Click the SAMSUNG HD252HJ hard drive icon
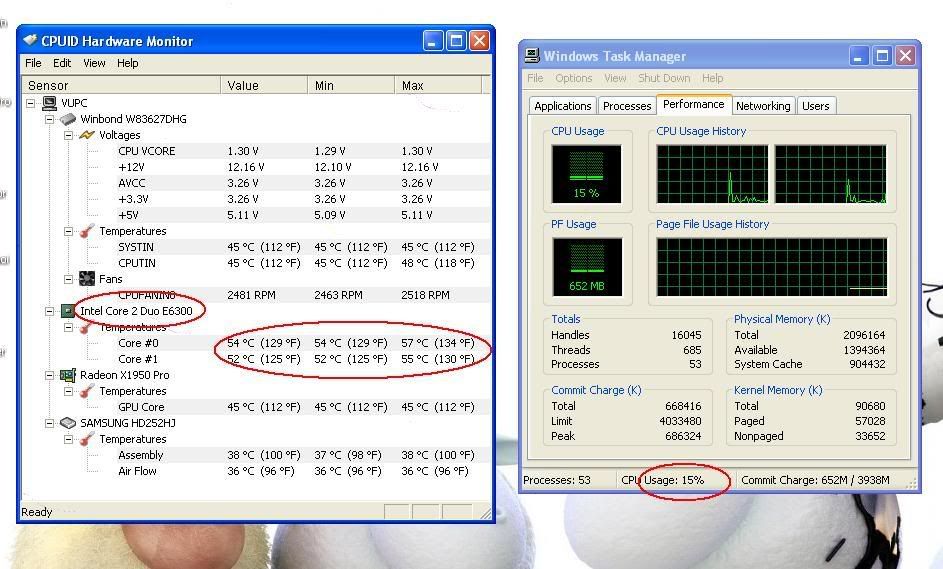 click(x=68, y=423)
